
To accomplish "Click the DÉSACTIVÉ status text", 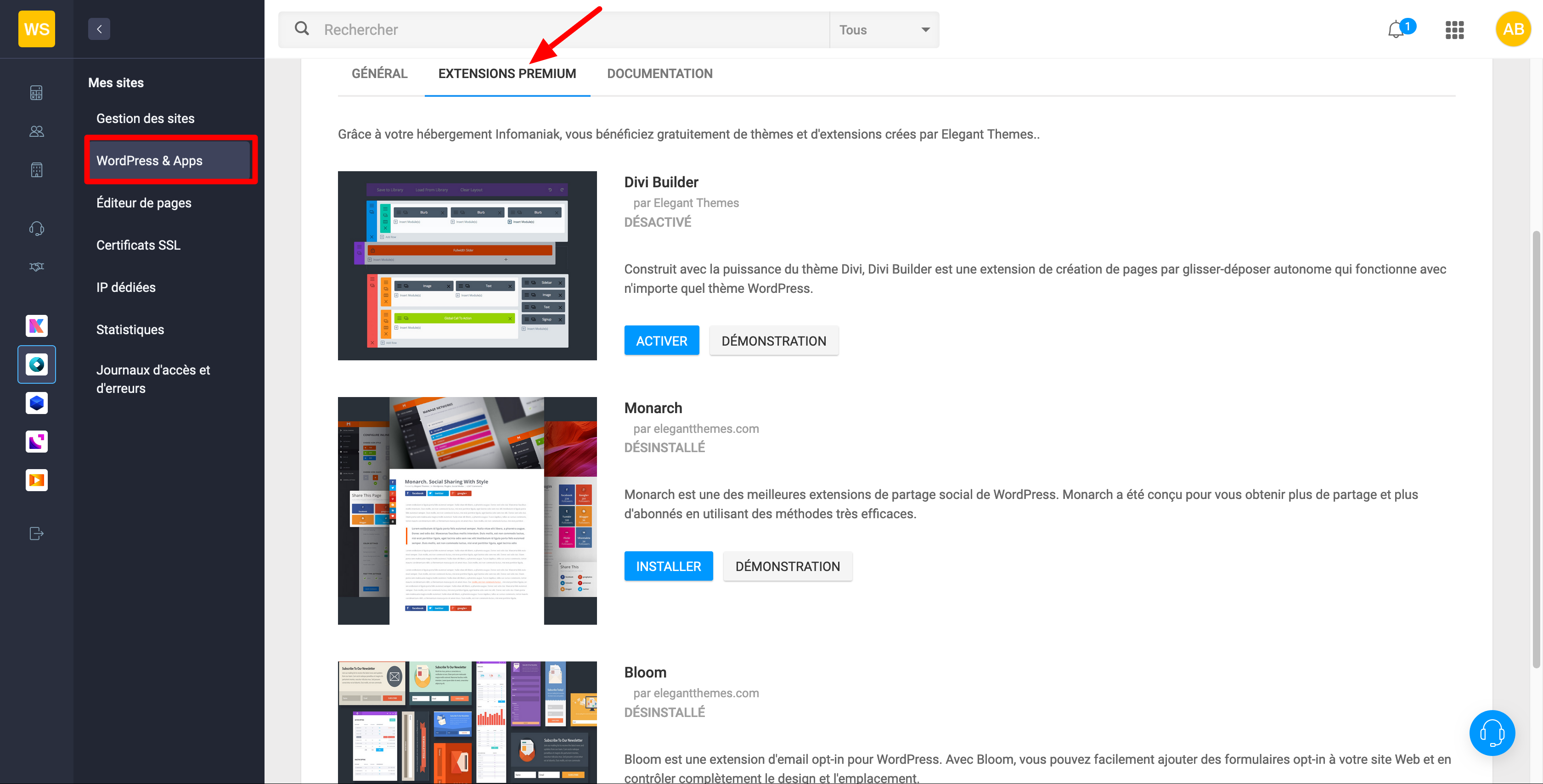I will [x=658, y=222].
